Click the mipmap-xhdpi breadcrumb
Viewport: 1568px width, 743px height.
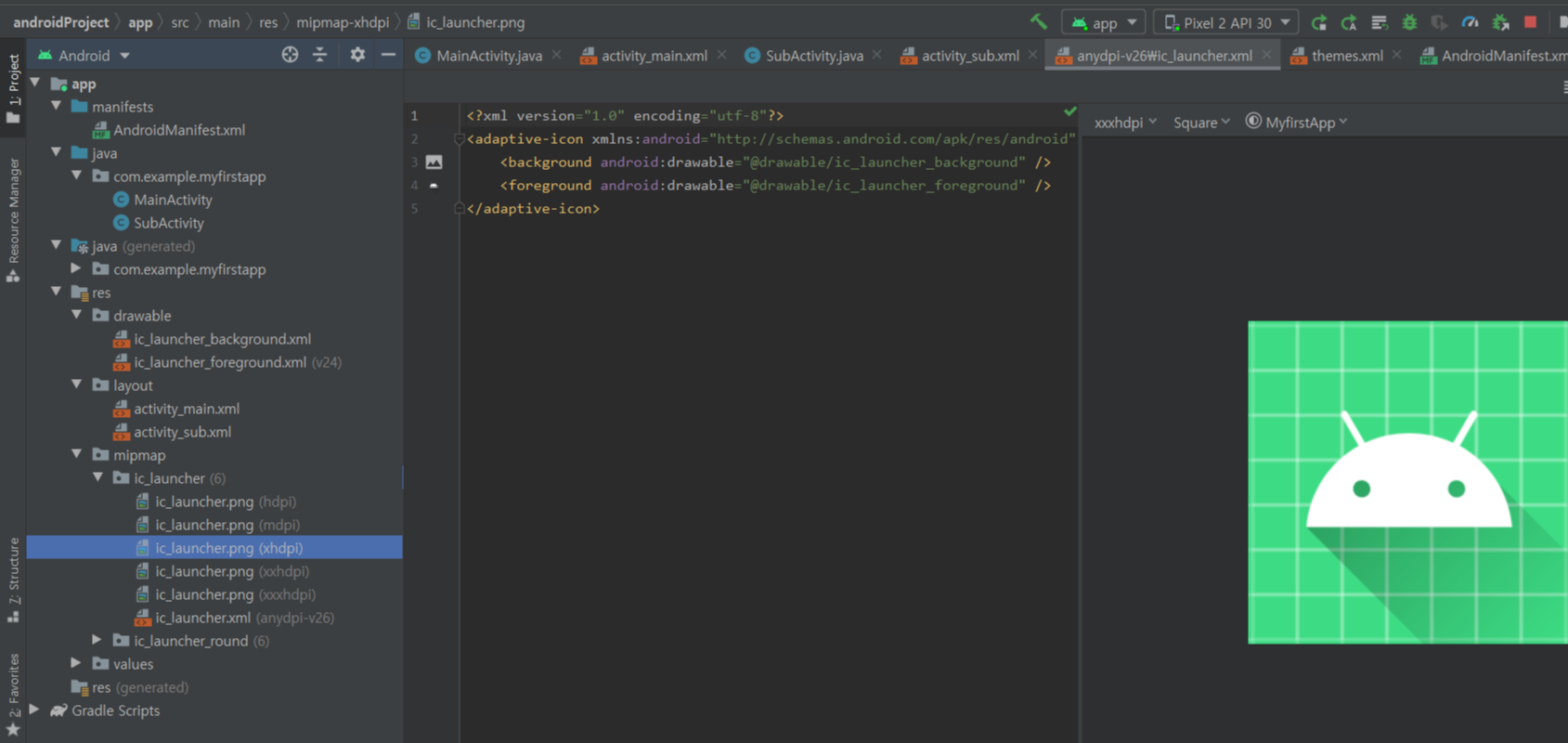[x=343, y=22]
